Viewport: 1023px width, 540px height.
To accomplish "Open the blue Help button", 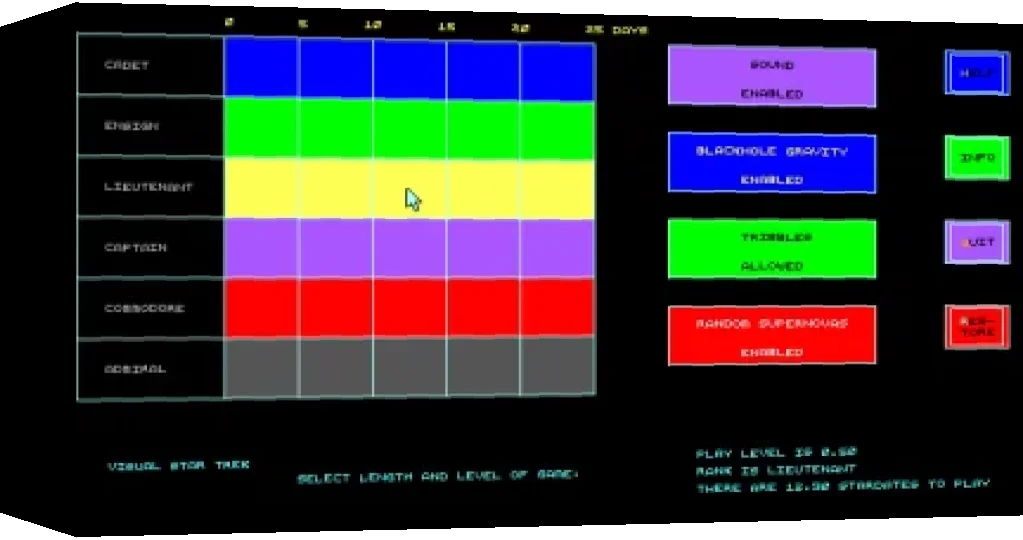I will click(977, 72).
